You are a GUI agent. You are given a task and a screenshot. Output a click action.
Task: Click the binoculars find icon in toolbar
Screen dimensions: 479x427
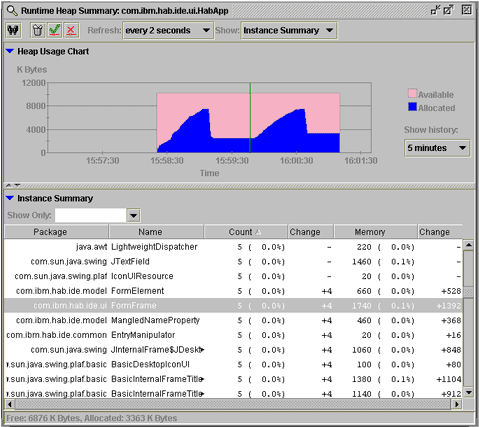[13, 30]
